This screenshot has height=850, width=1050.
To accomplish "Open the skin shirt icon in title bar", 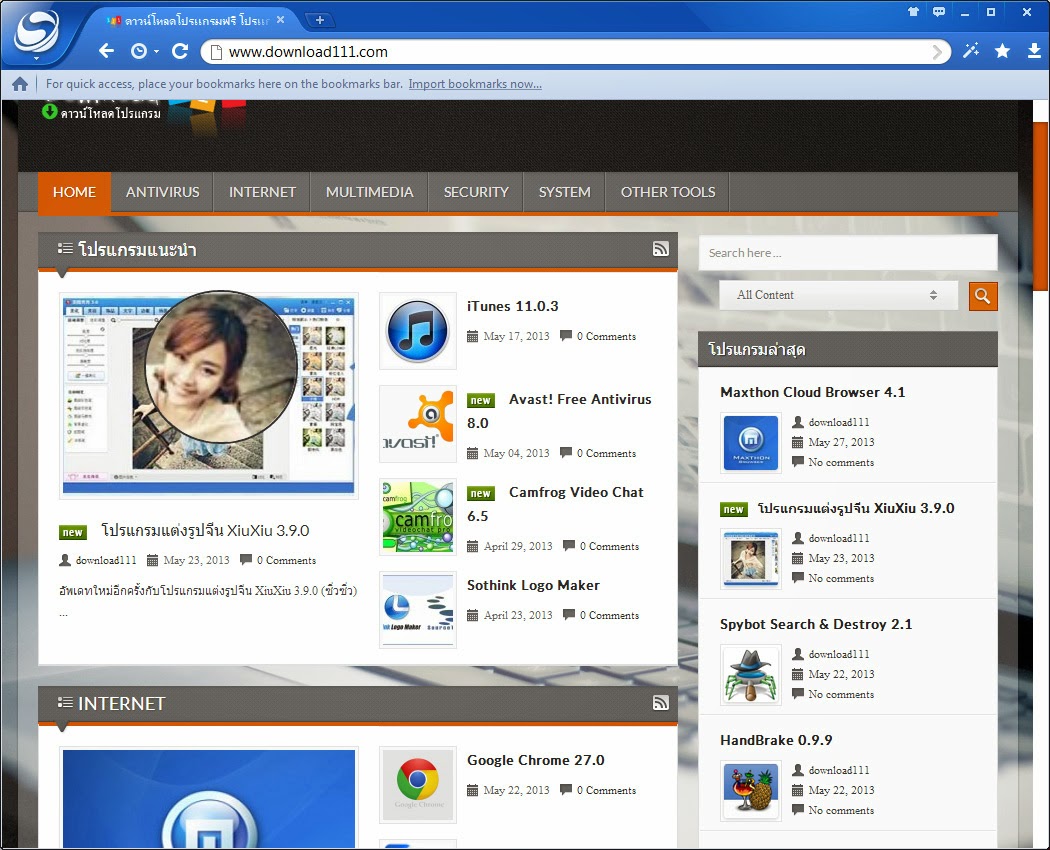I will [x=913, y=11].
